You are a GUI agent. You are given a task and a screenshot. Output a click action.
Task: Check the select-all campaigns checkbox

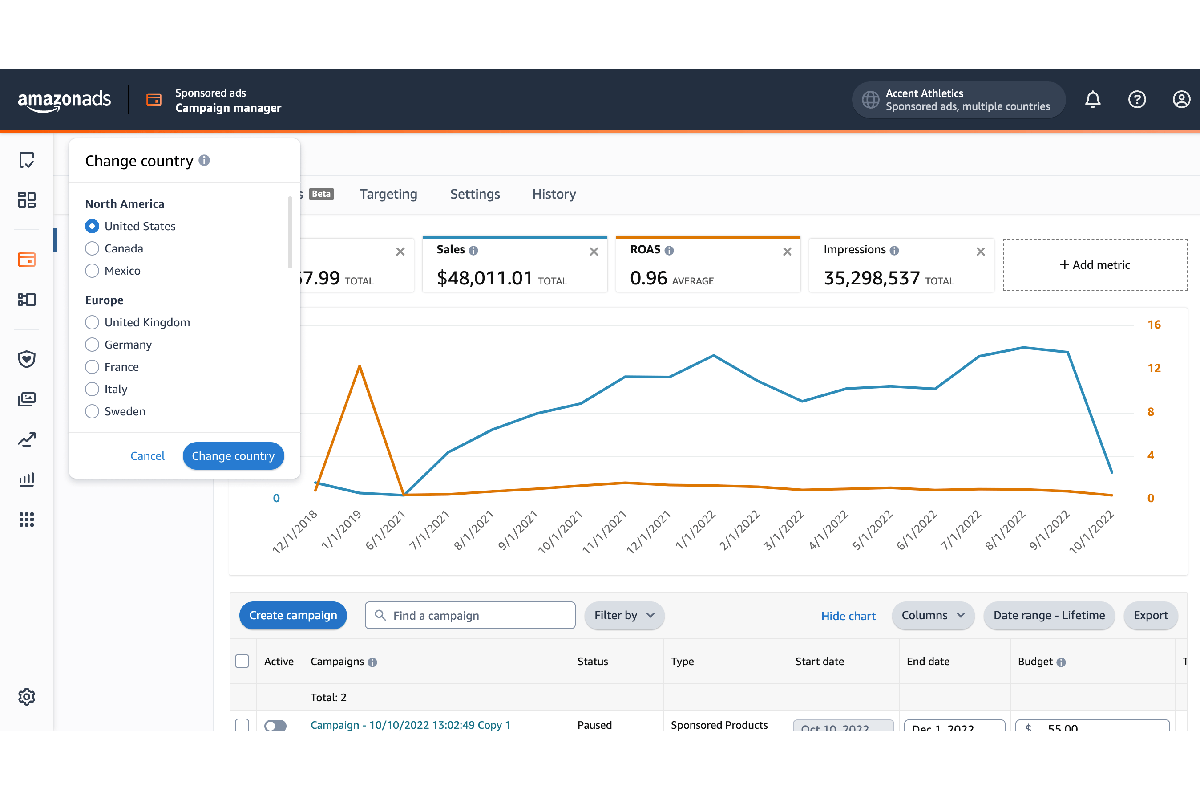242,661
